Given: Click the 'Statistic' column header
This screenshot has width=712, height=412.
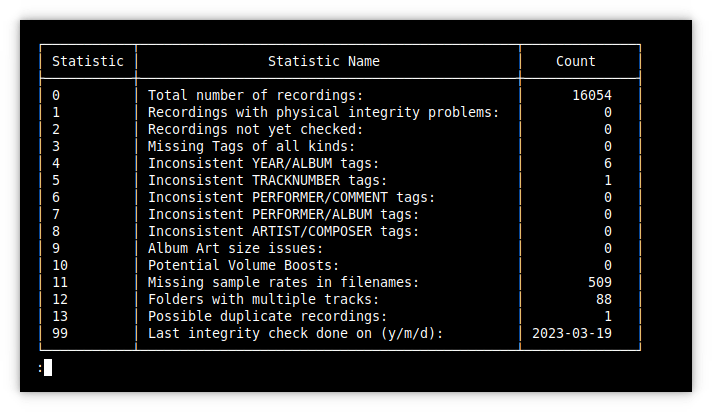Looking at the screenshot, I should (88, 61).
